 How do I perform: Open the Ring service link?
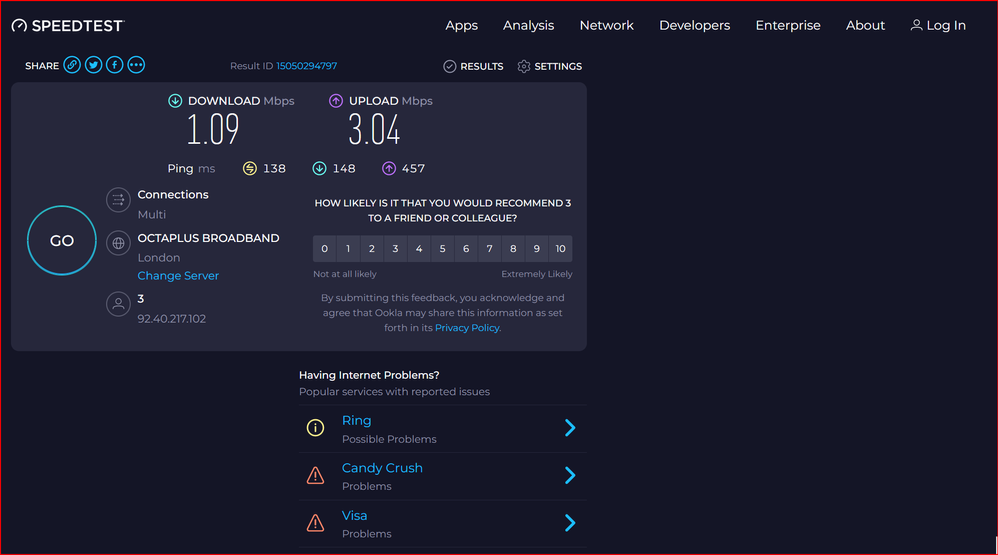[x=356, y=421]
